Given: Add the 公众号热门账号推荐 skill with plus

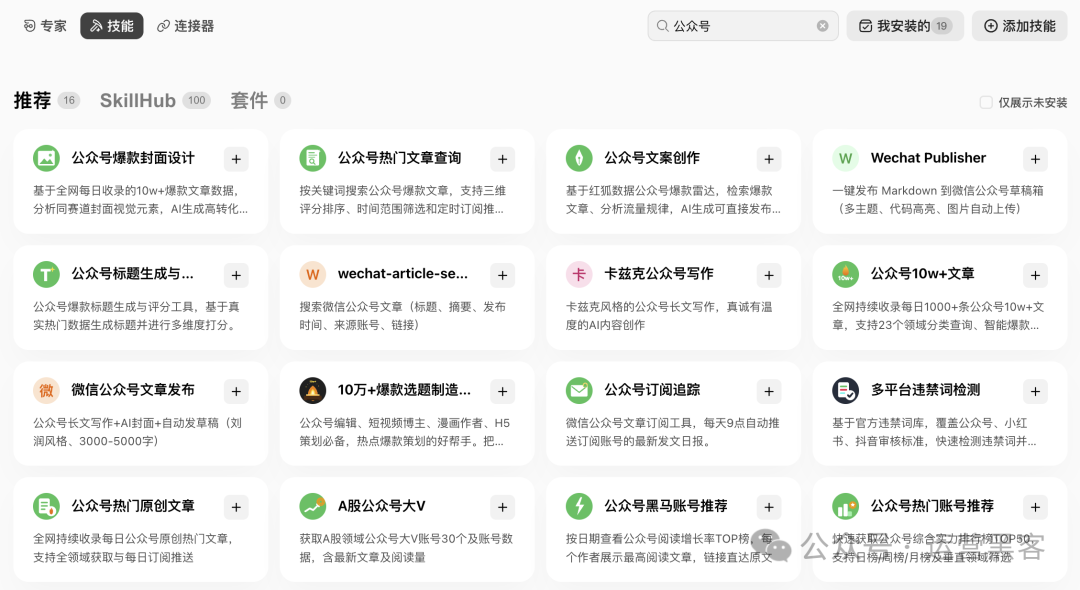Looking at the screenshot, I should pos(1035,507).
